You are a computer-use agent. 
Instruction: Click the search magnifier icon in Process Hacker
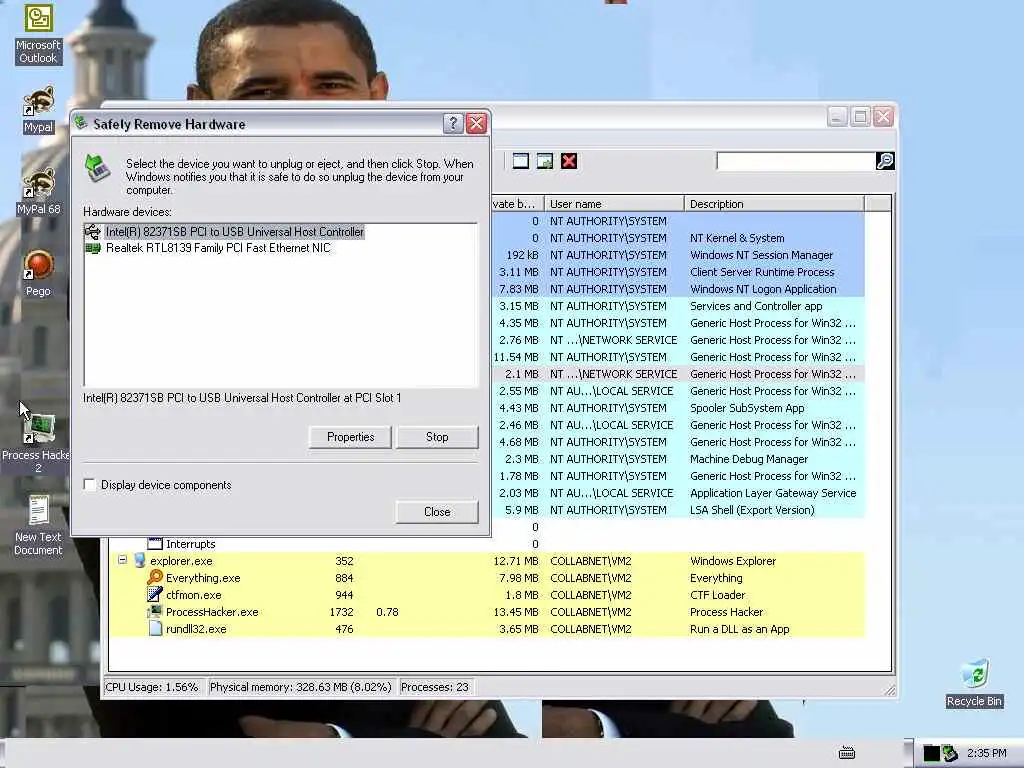coord(885,161)
